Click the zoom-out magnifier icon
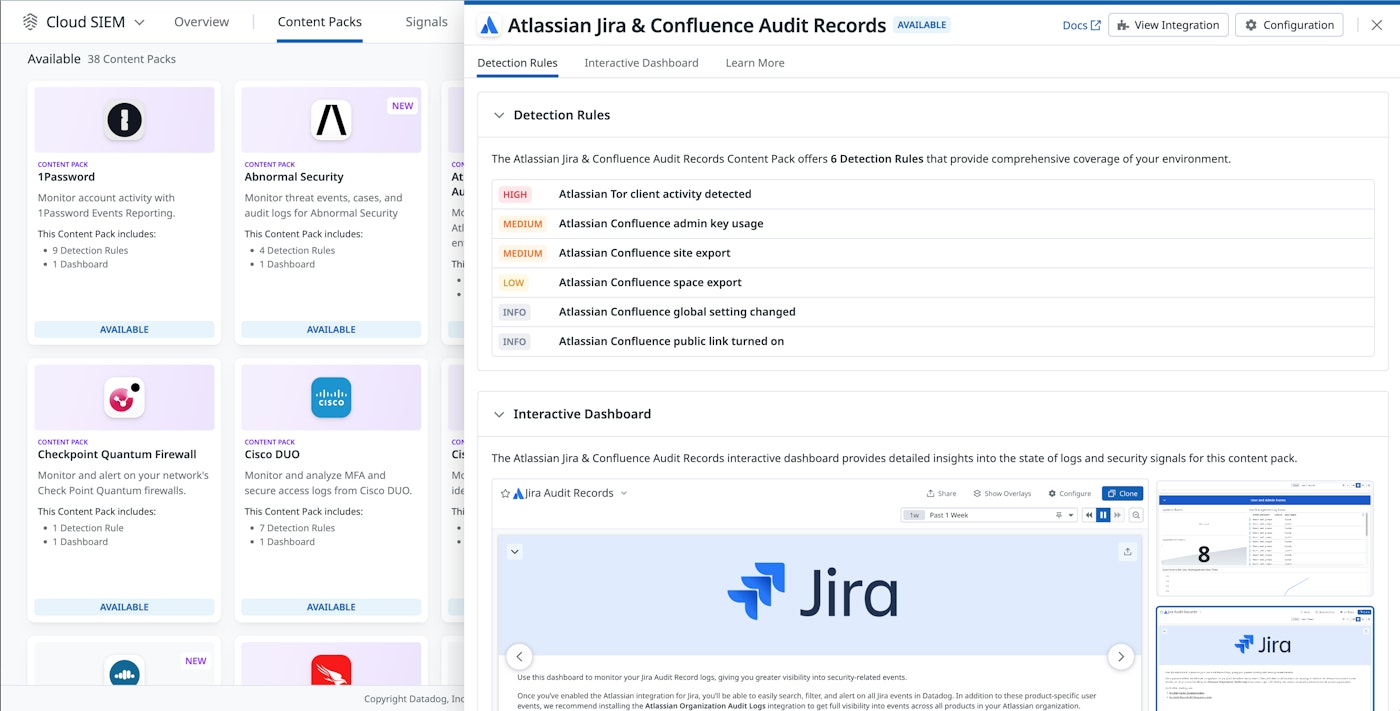 (x=1136, y=515)
